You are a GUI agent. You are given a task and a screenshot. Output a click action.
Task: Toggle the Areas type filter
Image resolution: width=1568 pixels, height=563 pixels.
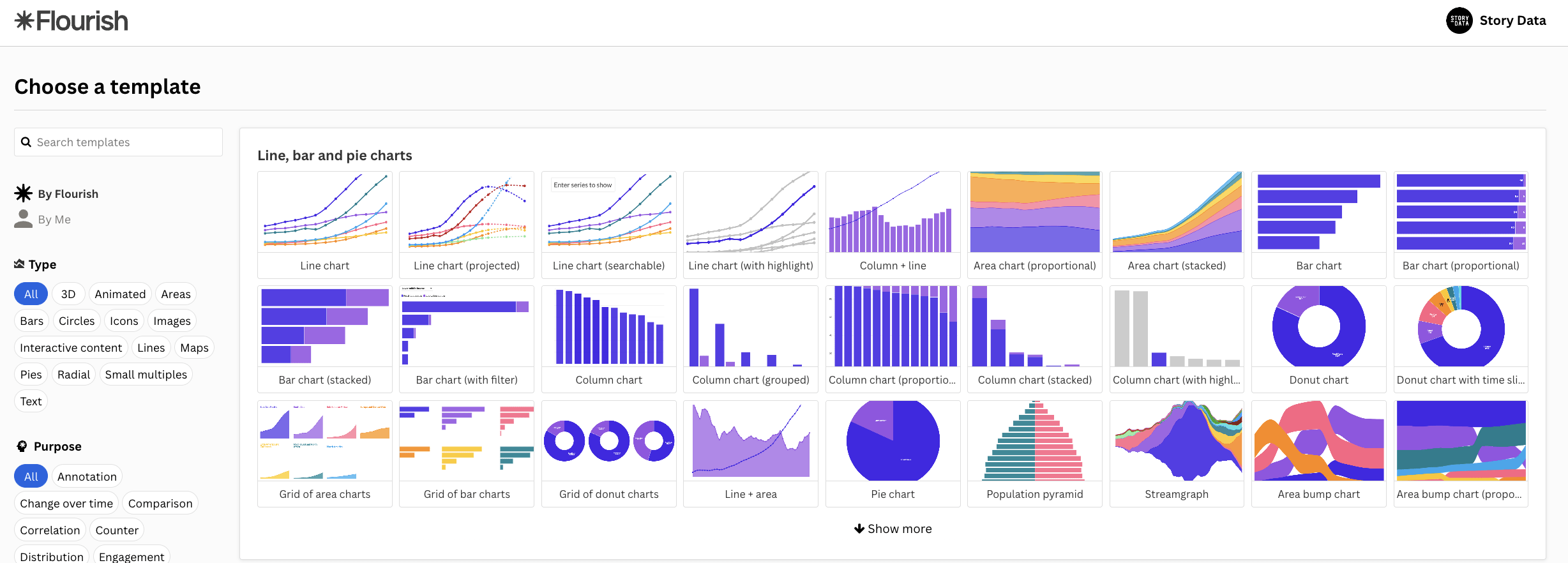[176, 294]
